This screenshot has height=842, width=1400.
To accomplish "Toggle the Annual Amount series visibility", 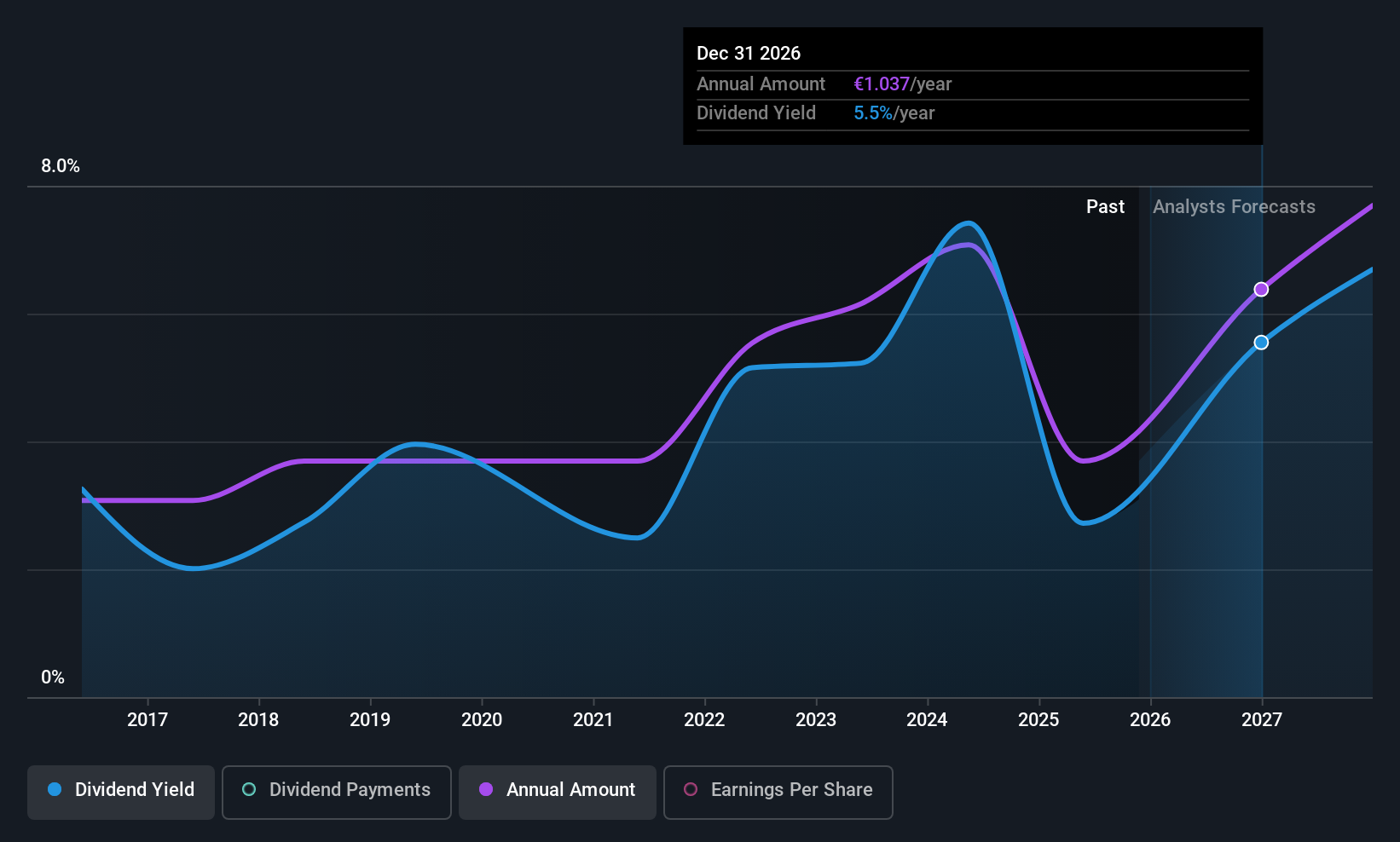I will 557,792.
